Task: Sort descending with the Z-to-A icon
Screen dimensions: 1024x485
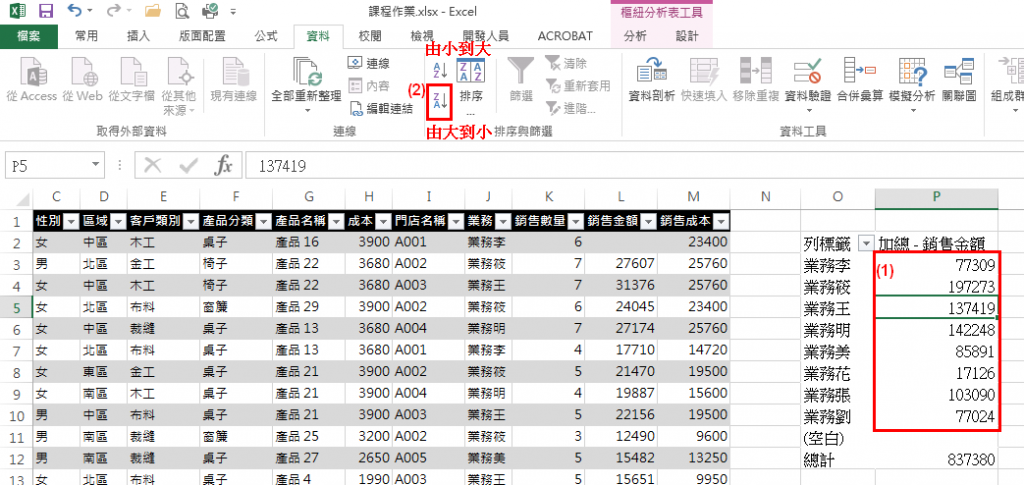Action: pyautogui.click(x=440, y=100)
